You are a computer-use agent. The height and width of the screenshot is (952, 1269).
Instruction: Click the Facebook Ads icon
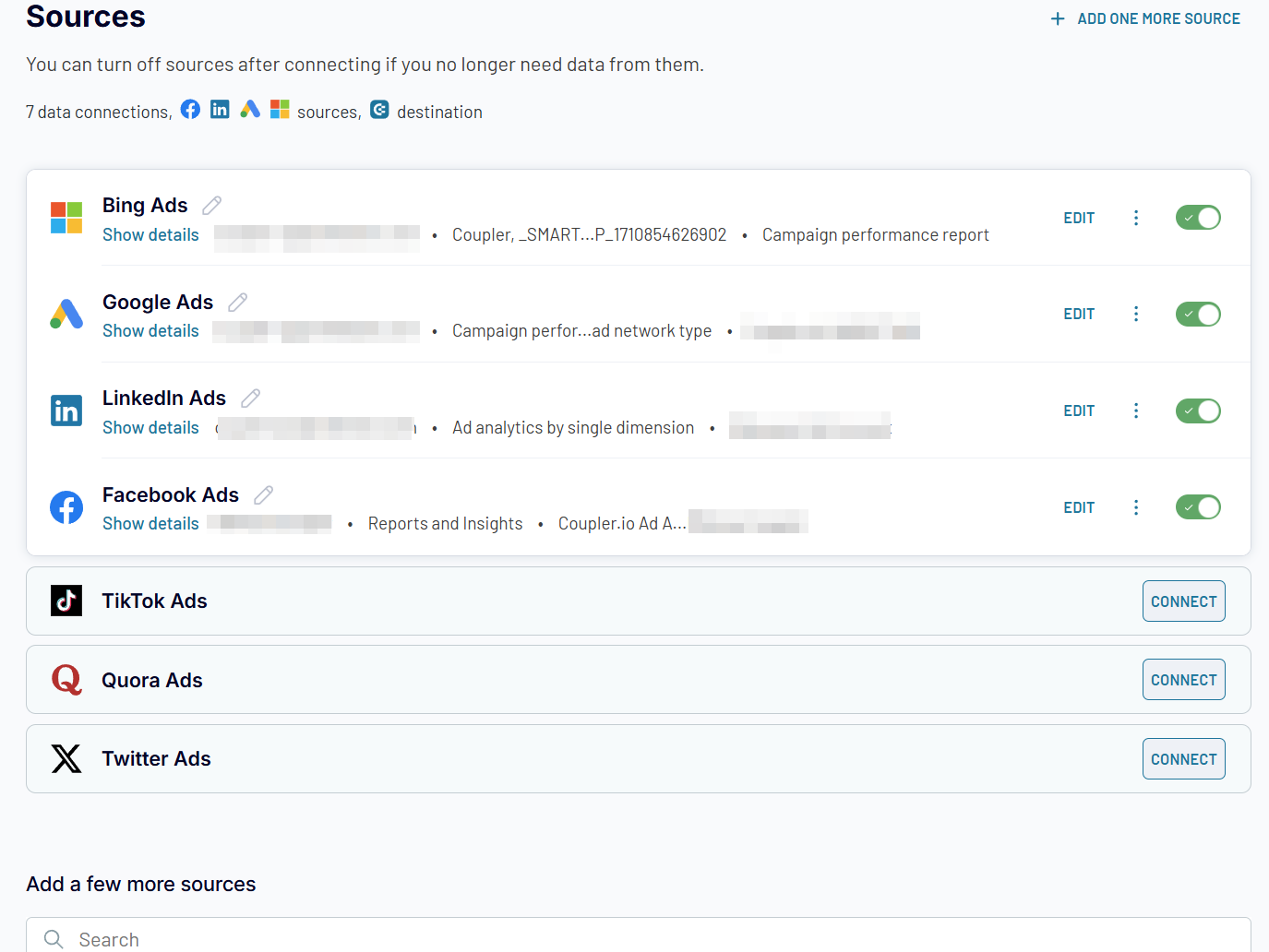point(66,507)
